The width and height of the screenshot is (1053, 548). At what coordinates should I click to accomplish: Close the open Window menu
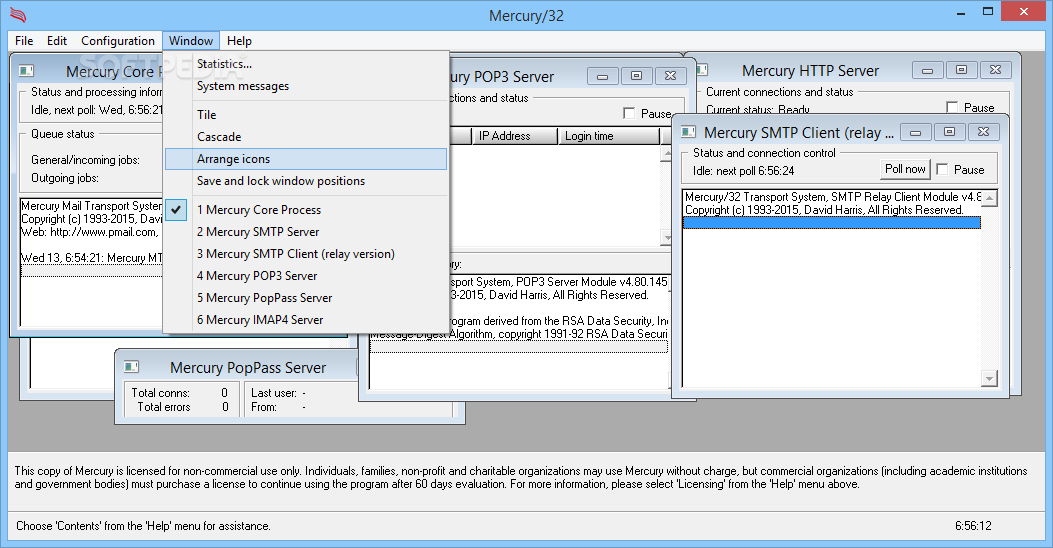click(191, 41)
